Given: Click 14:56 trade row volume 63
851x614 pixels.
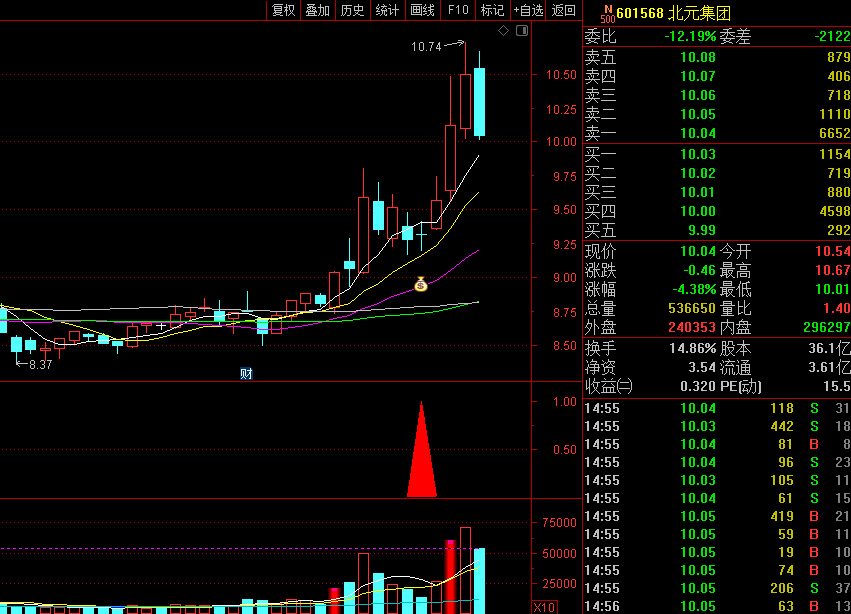Looking at the screenshot, I should (717, 606).
